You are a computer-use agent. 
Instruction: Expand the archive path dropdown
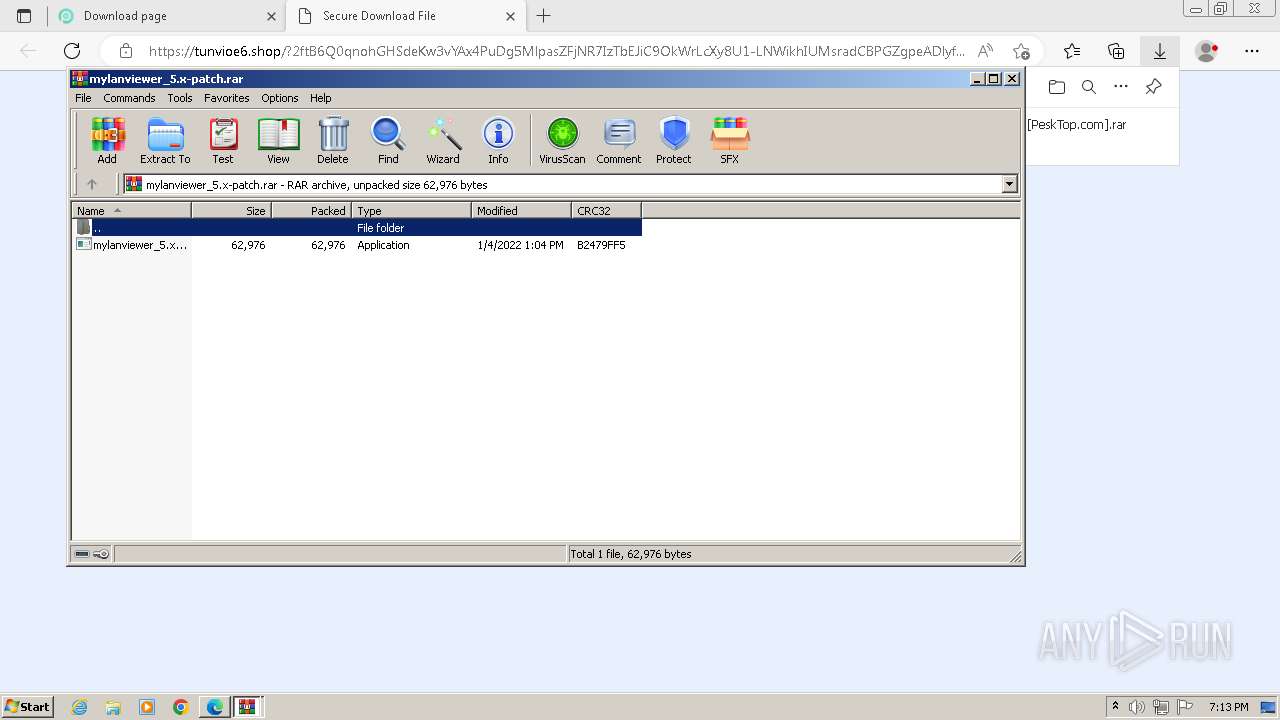click(x=1009, y=184)
